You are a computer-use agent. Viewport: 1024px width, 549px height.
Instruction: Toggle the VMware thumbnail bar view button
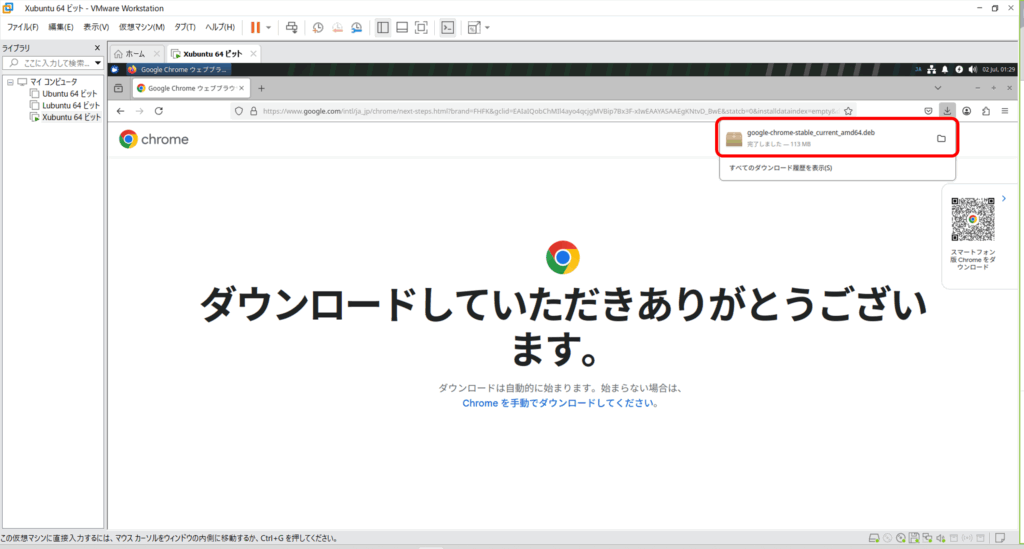(x=402, y=27)
